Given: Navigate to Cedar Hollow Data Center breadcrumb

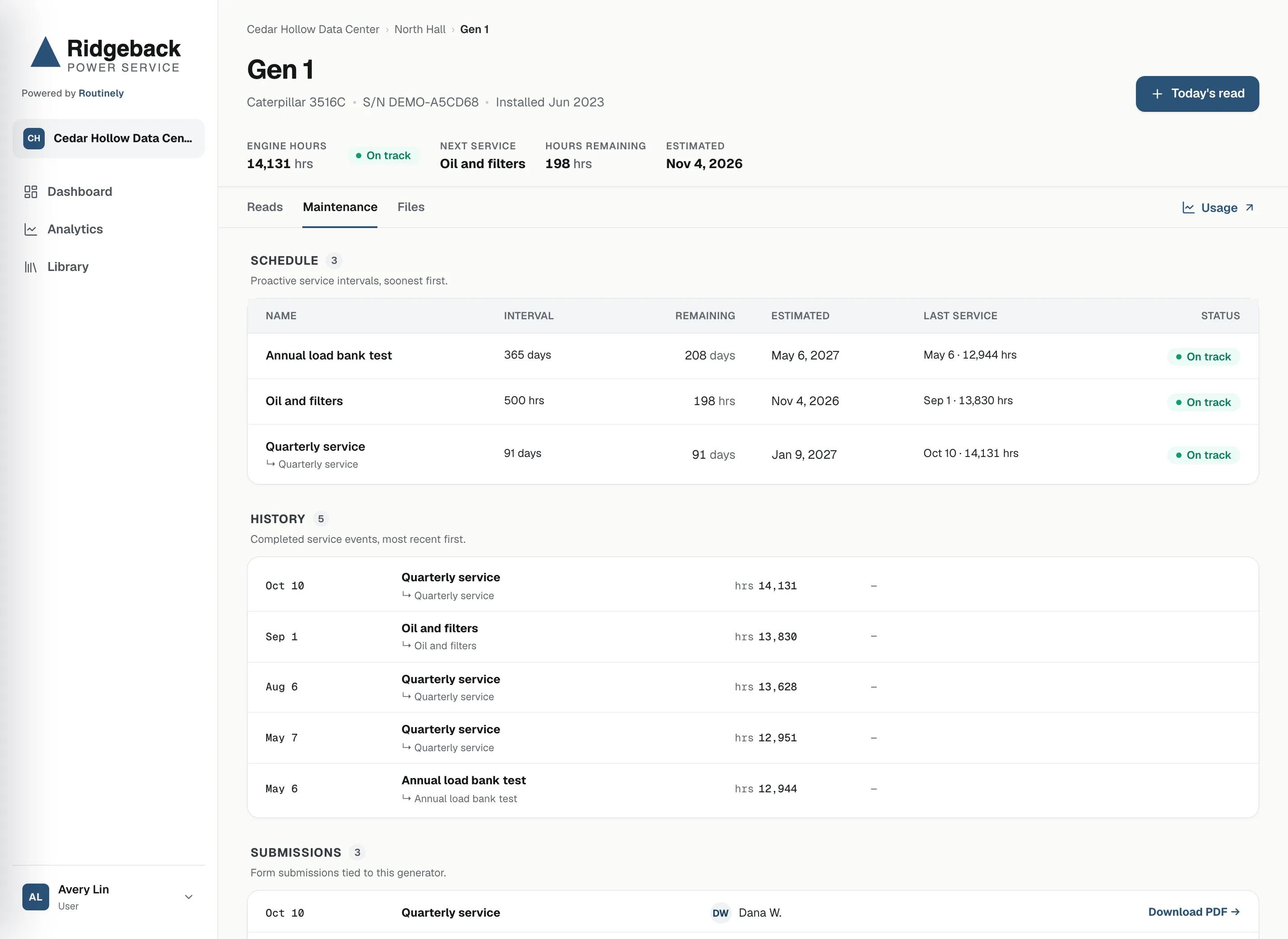Looking at the screenshot, I should point(313,29).
